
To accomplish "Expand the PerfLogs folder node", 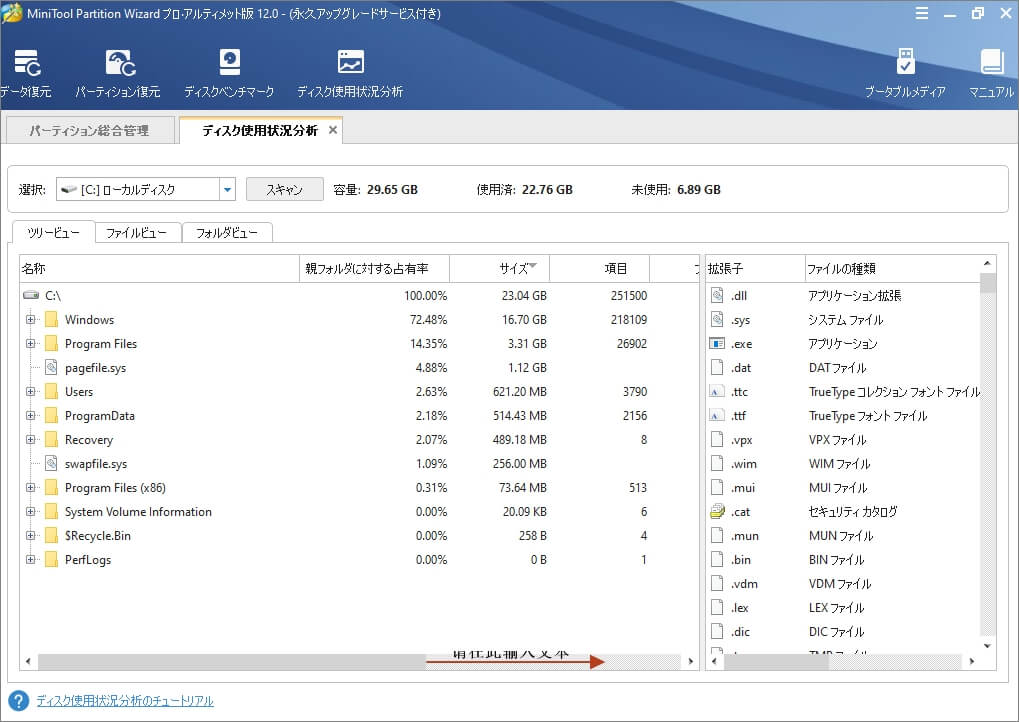I will 30,560.
